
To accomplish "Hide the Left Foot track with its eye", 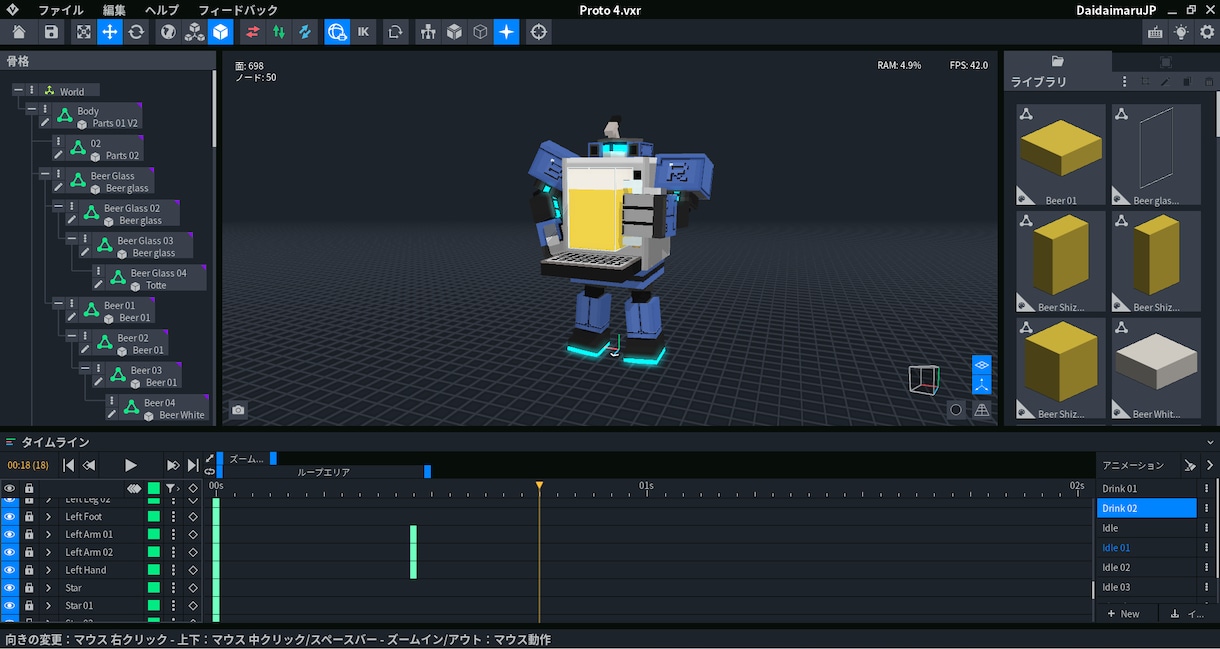I will point(10,517).
